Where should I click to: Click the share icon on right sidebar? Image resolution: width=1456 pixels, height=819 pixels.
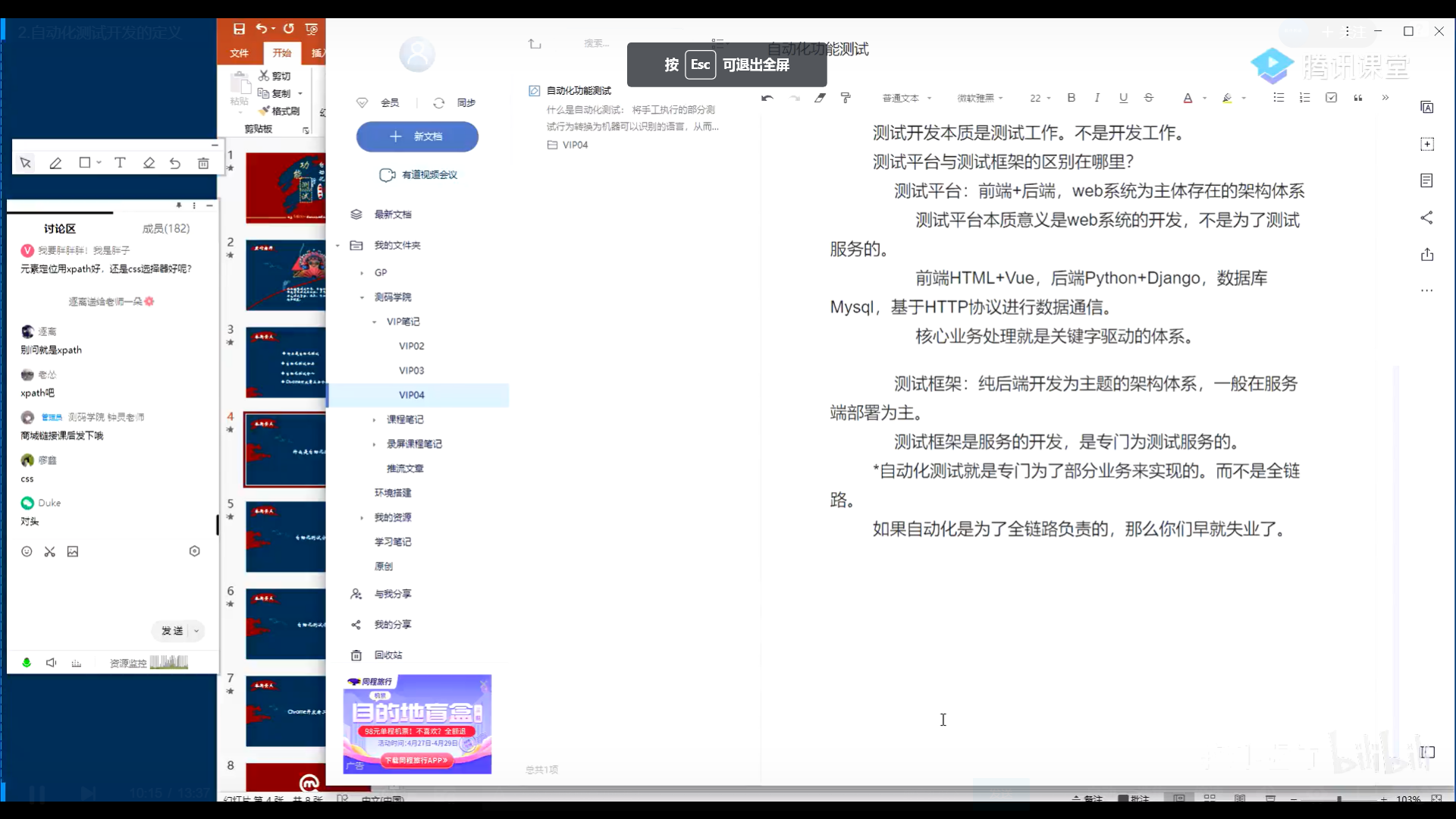(x=1426, y=218)
